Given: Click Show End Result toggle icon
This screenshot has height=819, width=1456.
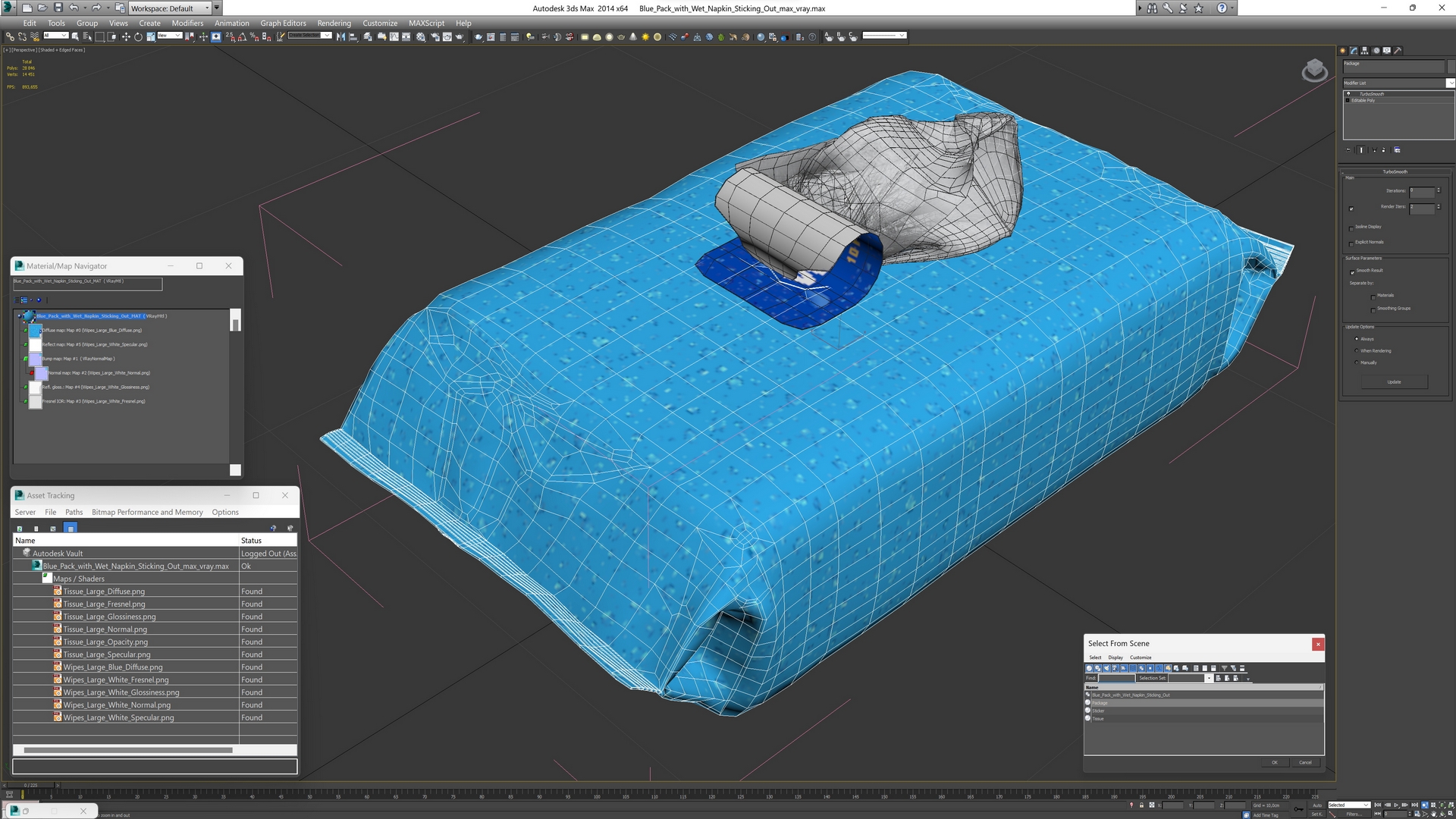Looking at the screenshot, I should click(x=1361, y=150).
